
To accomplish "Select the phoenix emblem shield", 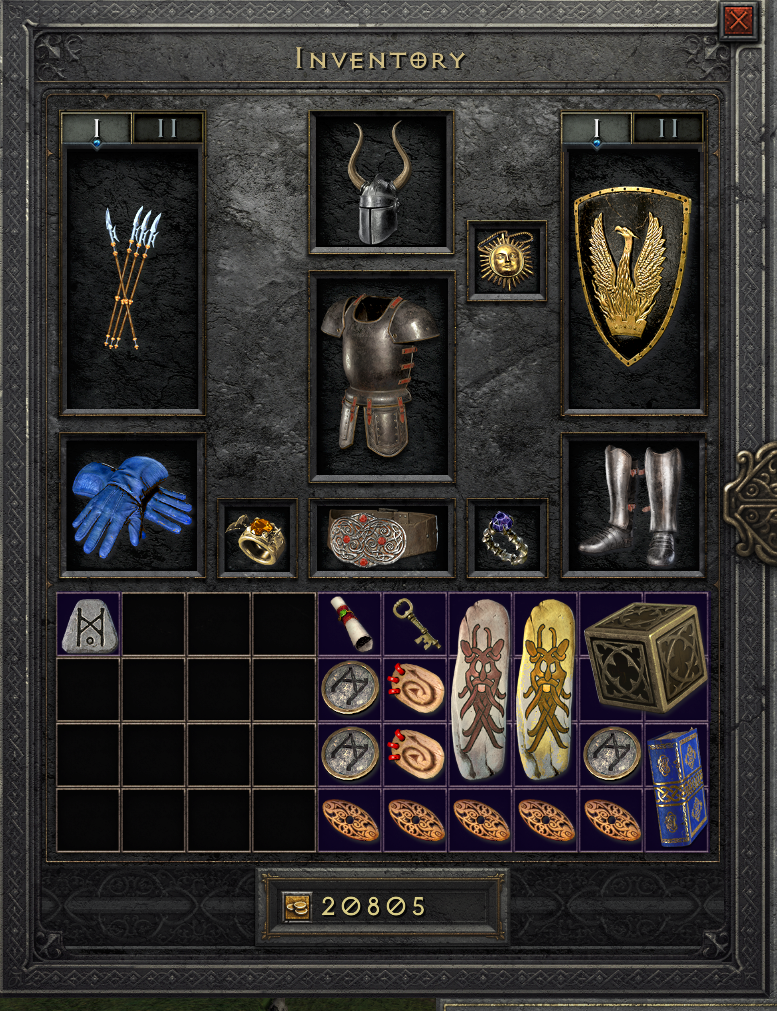I will [633, 277].
